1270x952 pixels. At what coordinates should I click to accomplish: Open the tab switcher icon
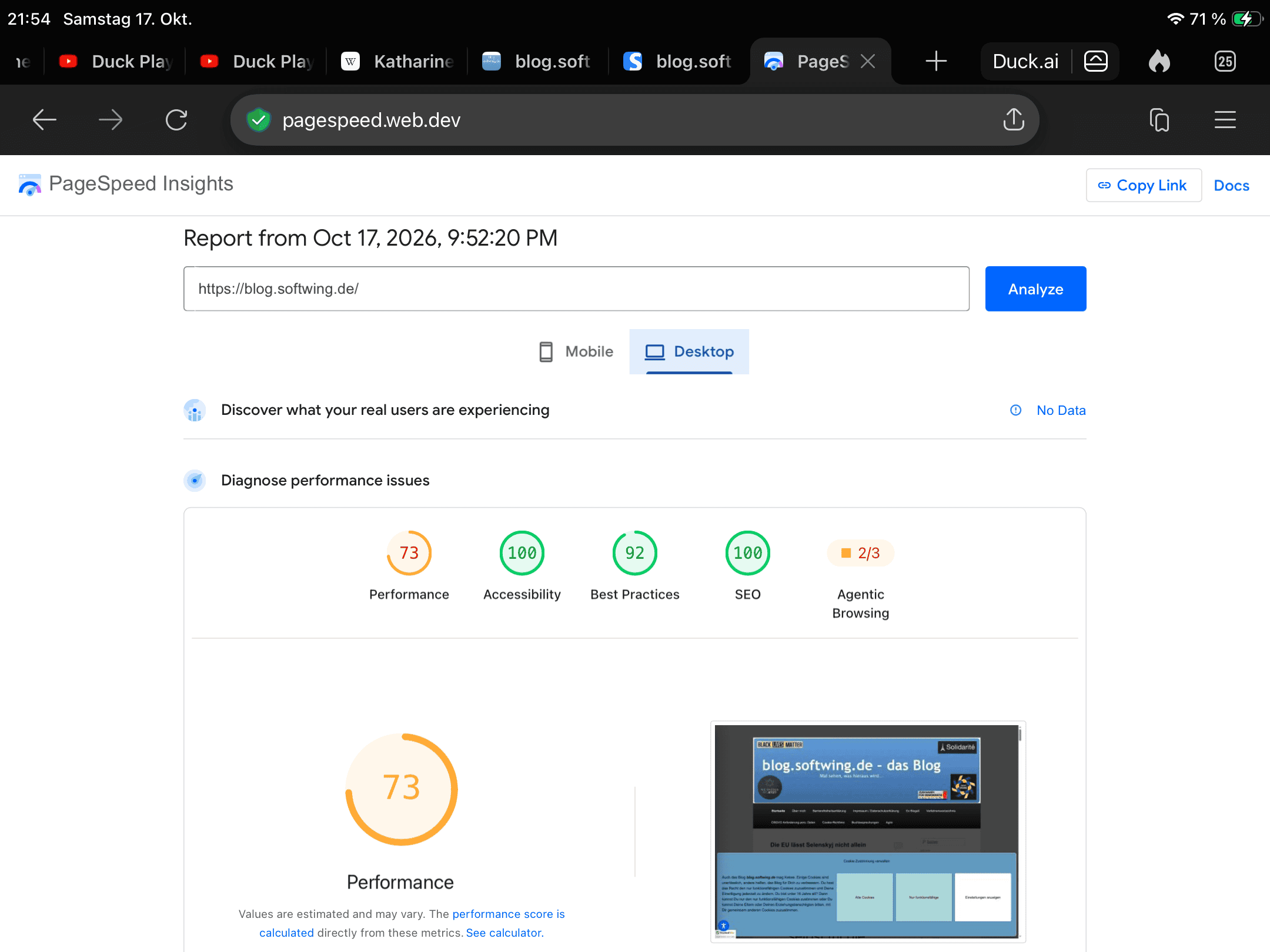(x=1159, y=120)
